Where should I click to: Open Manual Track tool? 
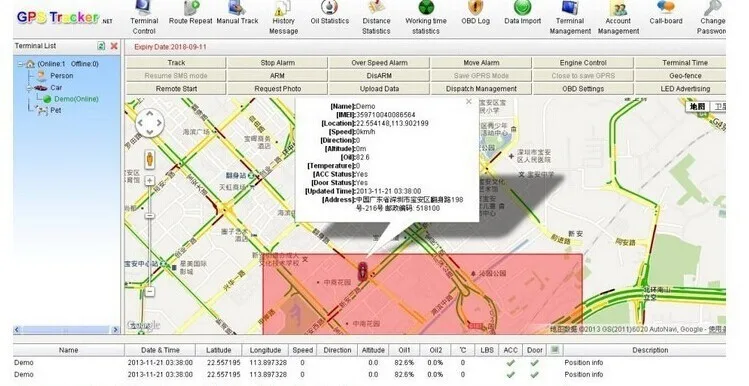pyautogui.click(x=237, y=13)
